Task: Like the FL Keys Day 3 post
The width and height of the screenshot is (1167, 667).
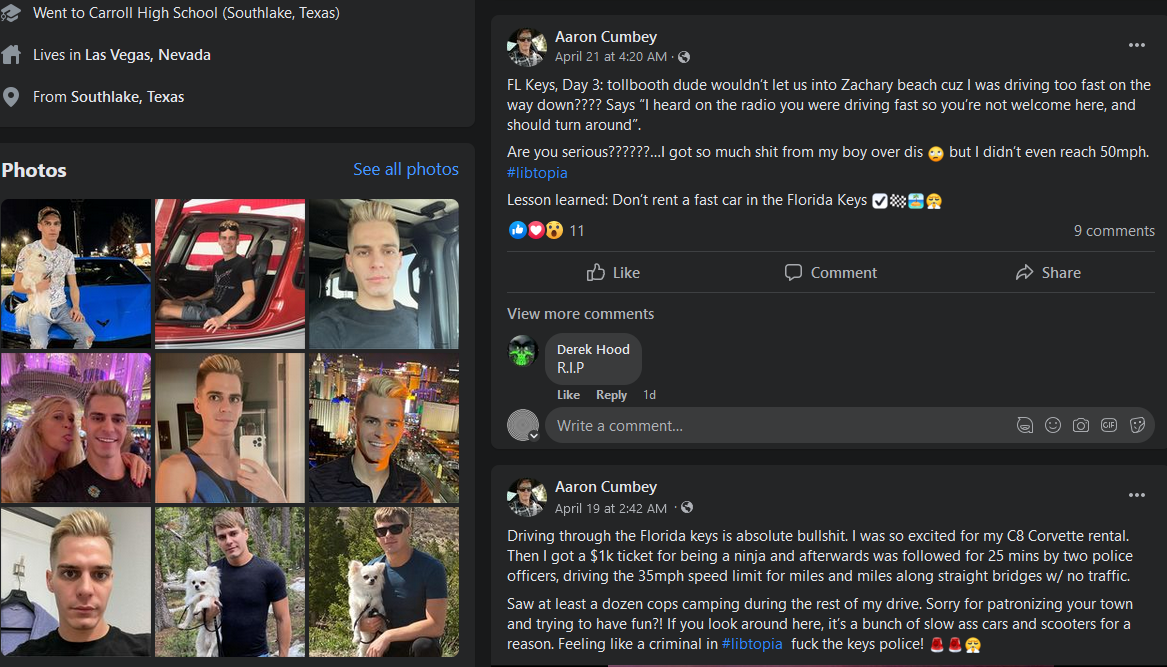Action: click(x=613, y=272)
